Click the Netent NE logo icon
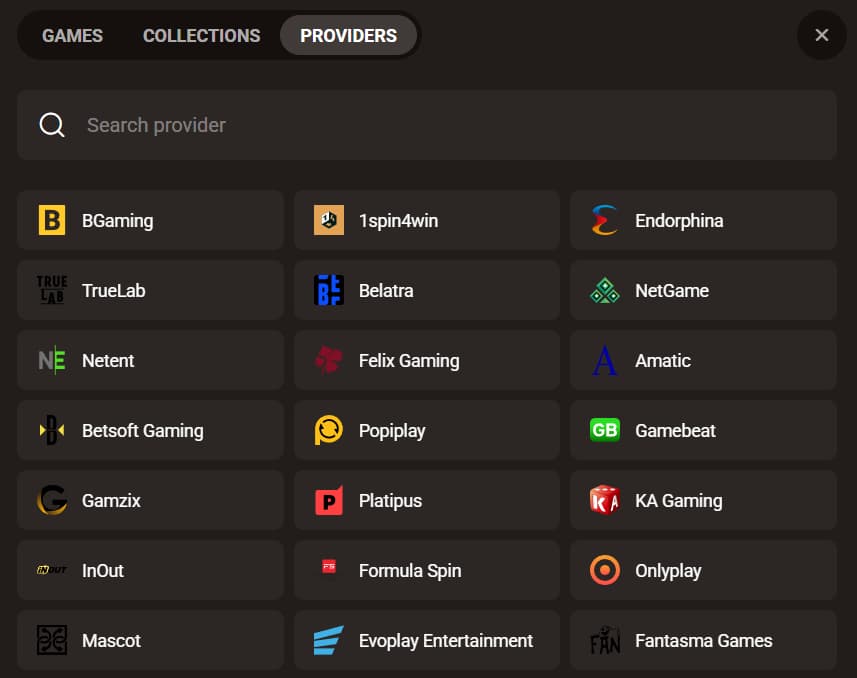Viewport: 857px width, 678px height. (x=52, y=360)
